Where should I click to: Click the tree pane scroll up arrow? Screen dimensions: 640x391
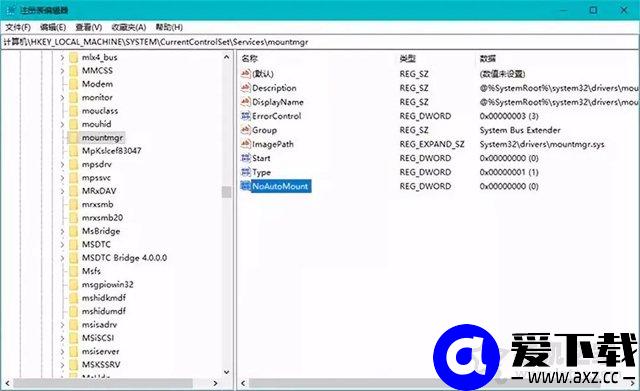(227, 58)
